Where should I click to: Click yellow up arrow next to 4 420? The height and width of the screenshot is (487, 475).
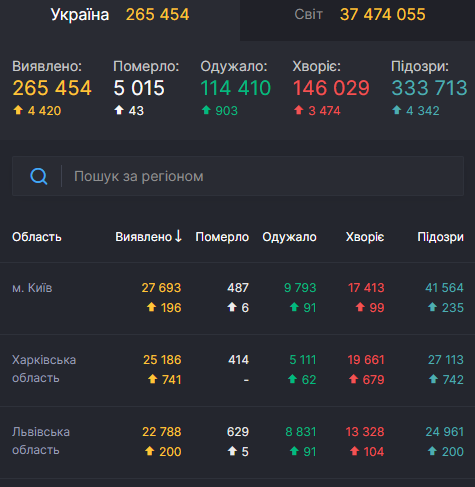coord(18,110)
